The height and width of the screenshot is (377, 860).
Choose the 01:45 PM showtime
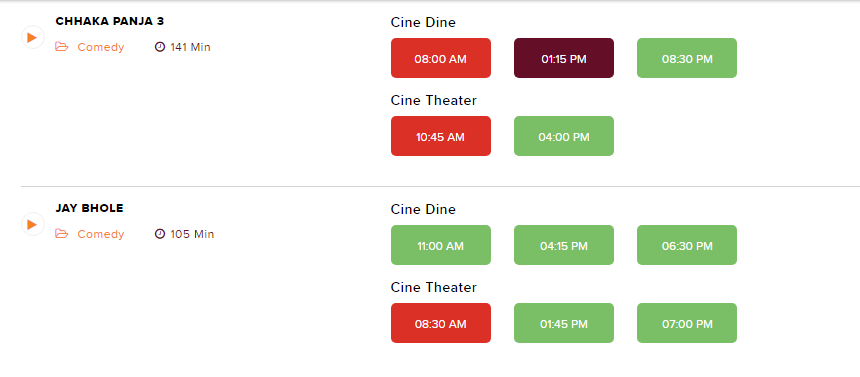[x=564, y=323]
